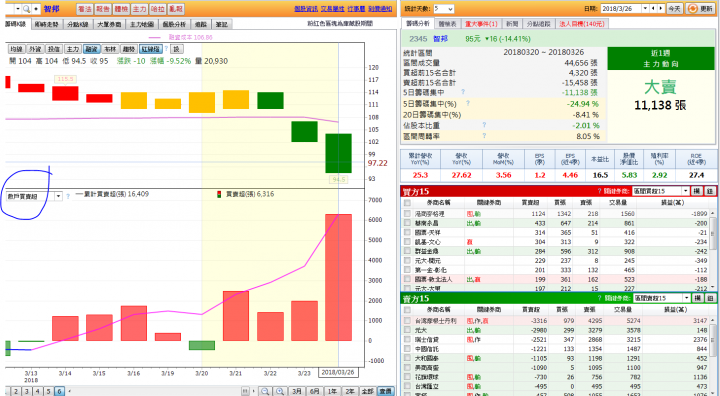Click the stock search magnifier icon
This screenshot has height=396, width=720.
tap(27, 9)
